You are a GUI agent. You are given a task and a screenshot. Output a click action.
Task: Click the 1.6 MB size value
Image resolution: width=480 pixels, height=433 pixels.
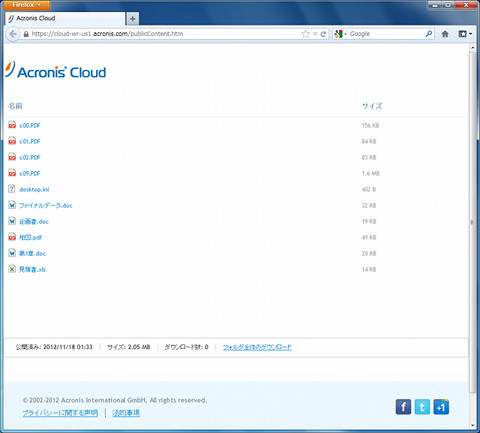tap(371, 174)
